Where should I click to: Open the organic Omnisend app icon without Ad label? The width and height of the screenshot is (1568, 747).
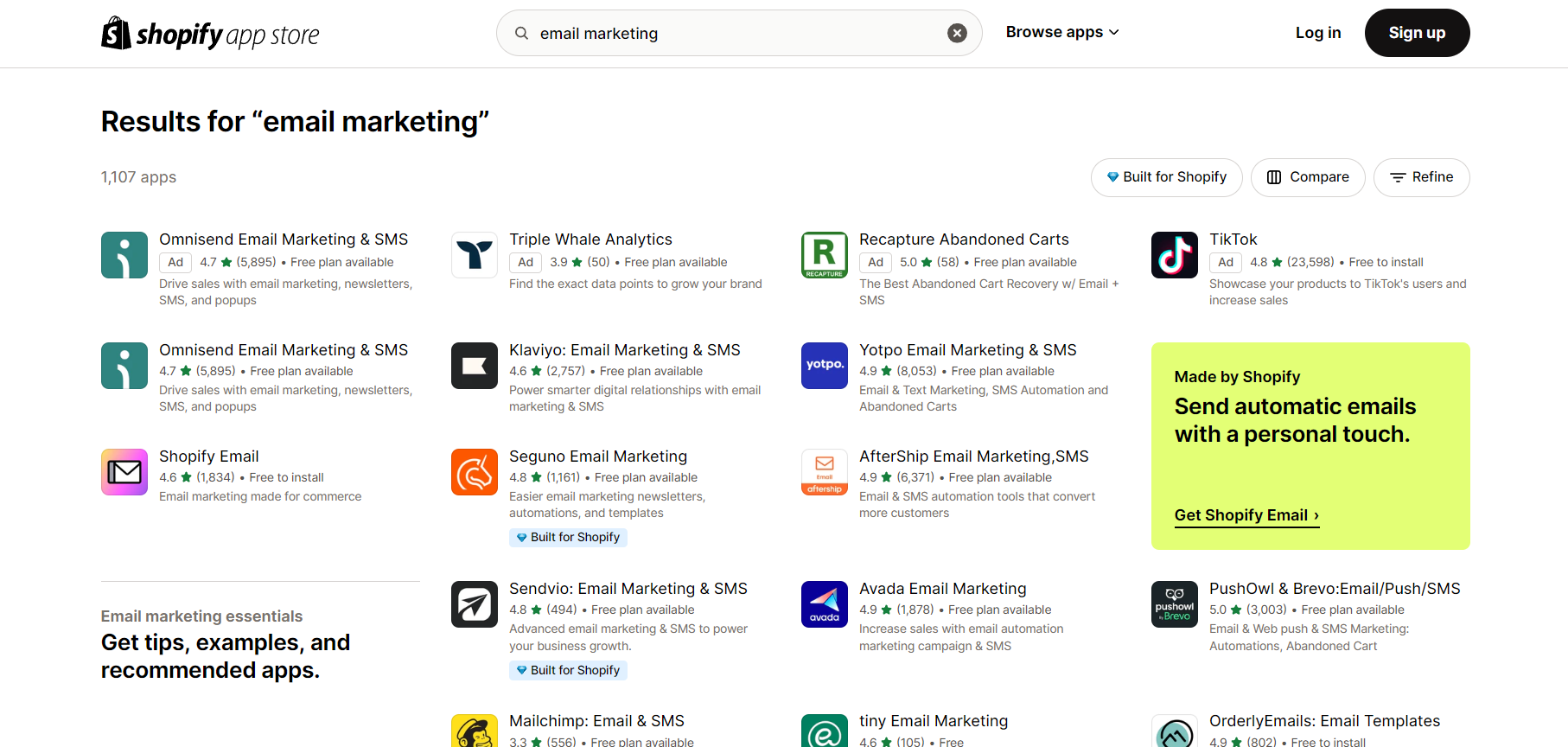point(124,366)
